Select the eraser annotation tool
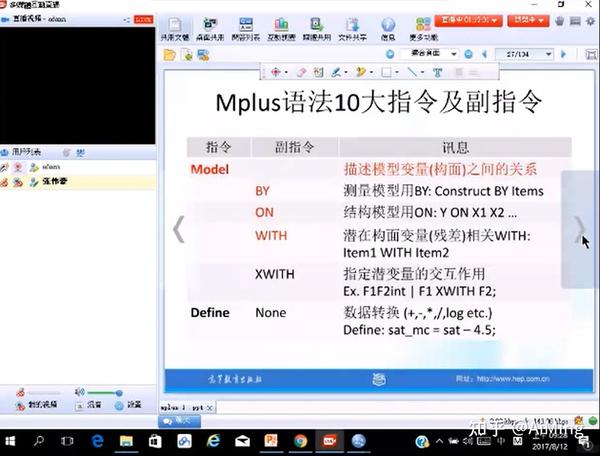 [302, 72]
